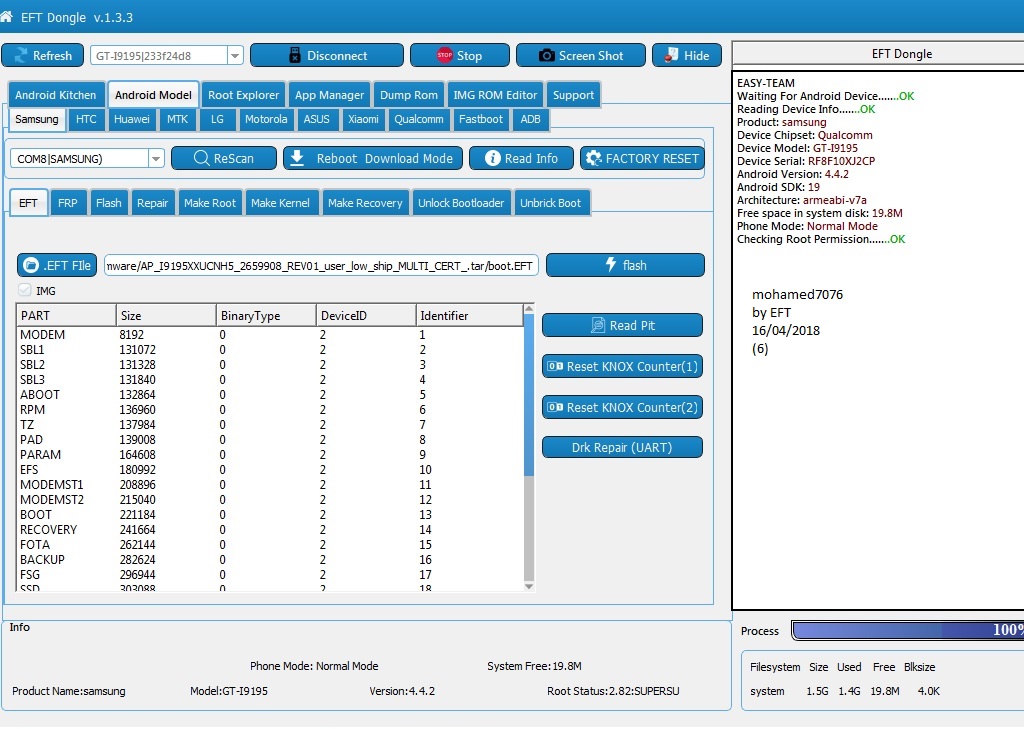Click the red Stop sign icon
Image resolution: width=1024 pixels, height=729 pixels.
pyautogui.click(x=445, y=56)
